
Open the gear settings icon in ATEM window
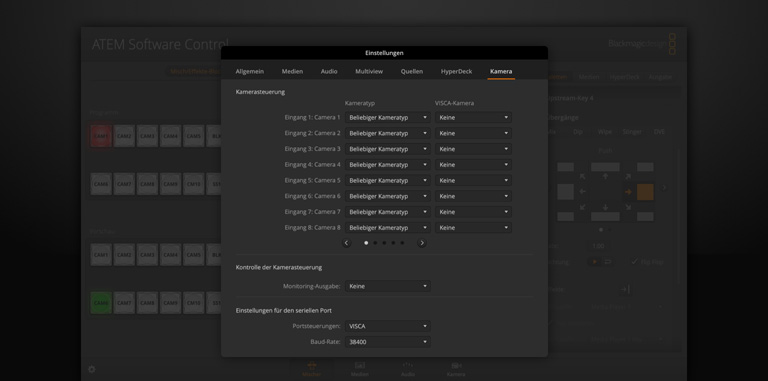tap(92, 369)
